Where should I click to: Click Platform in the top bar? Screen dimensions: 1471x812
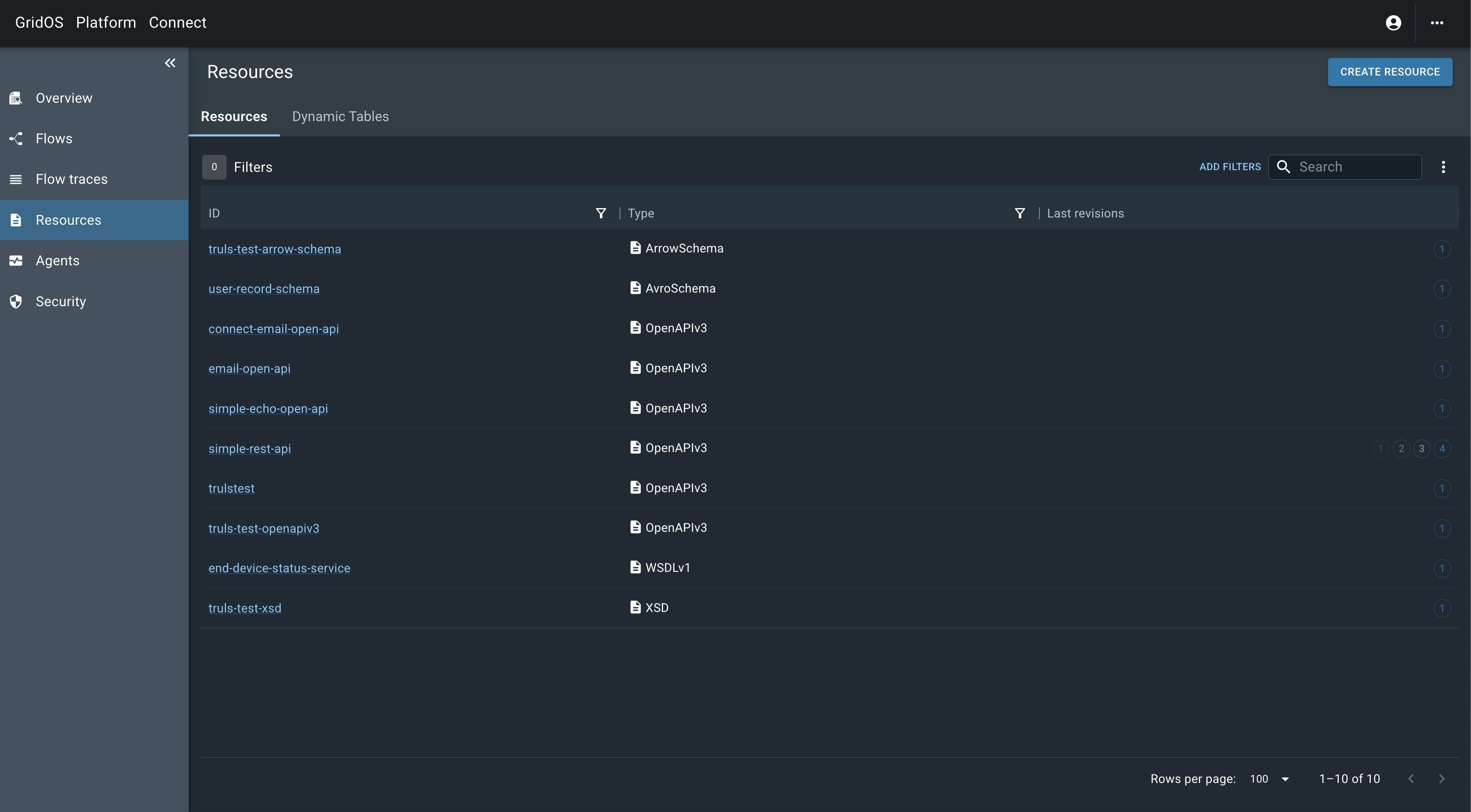pos(106,23)
